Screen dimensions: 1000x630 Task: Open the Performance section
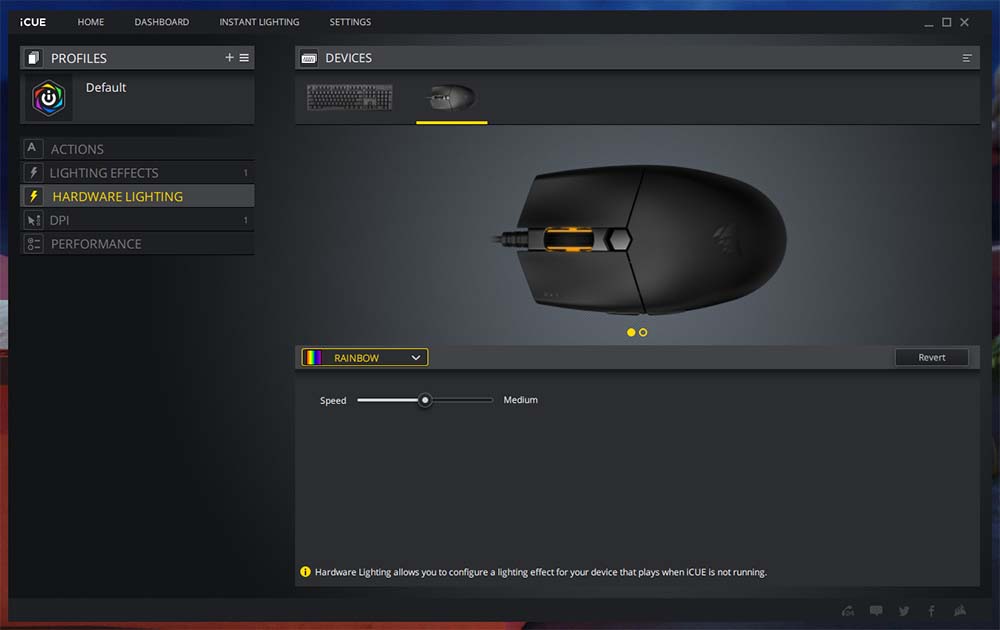(96, 244)
